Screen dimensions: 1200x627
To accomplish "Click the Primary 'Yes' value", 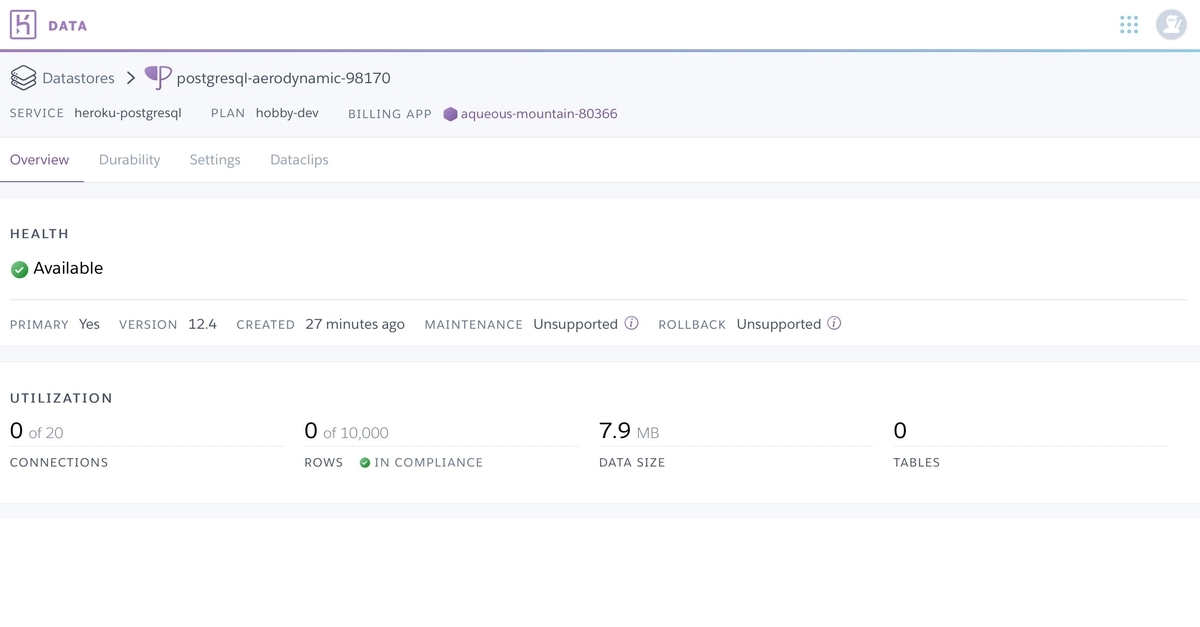I will [90, 324].
